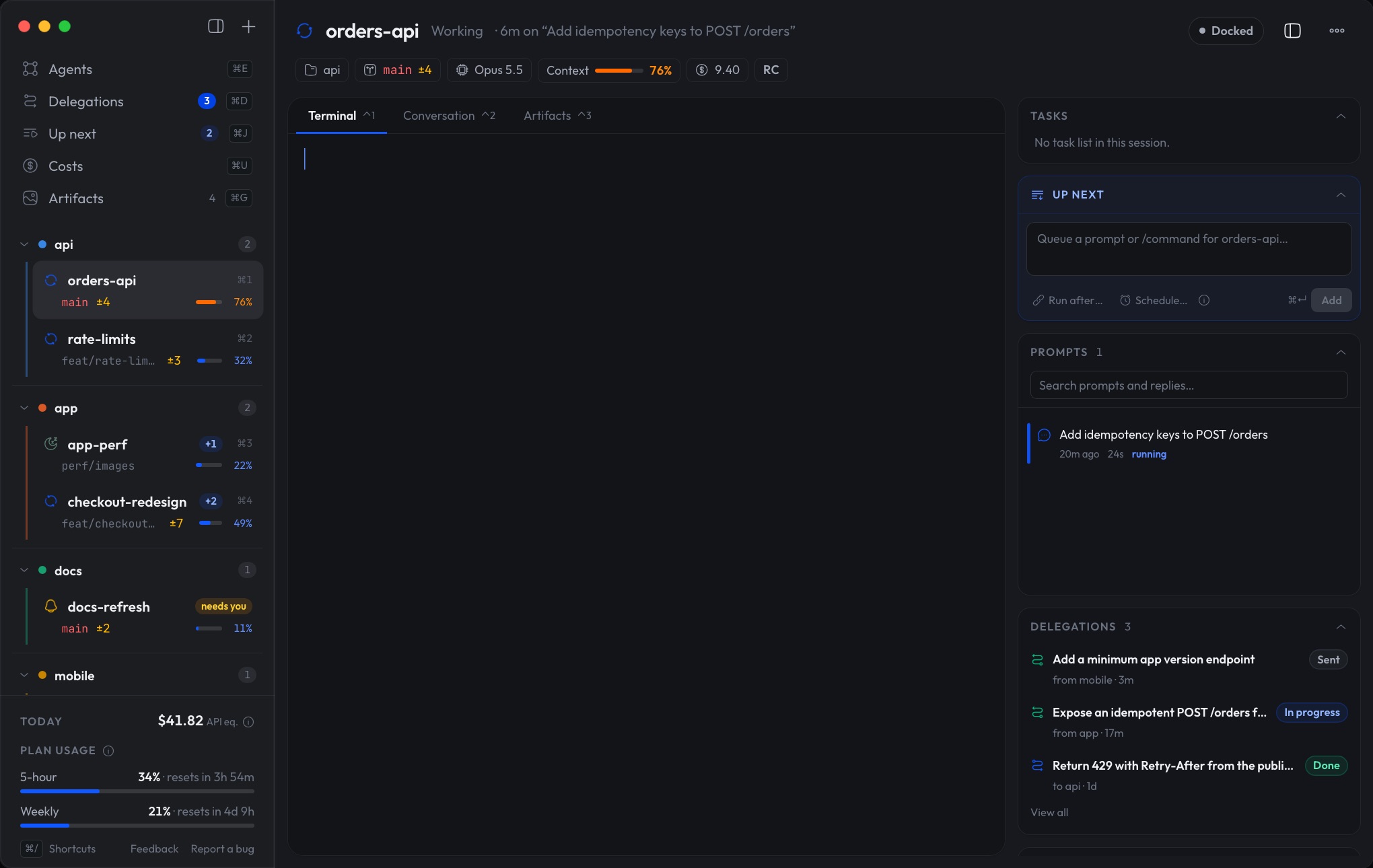Click Run after... option
Viewport: 1373px width, 868px height.
(1068, 300)
